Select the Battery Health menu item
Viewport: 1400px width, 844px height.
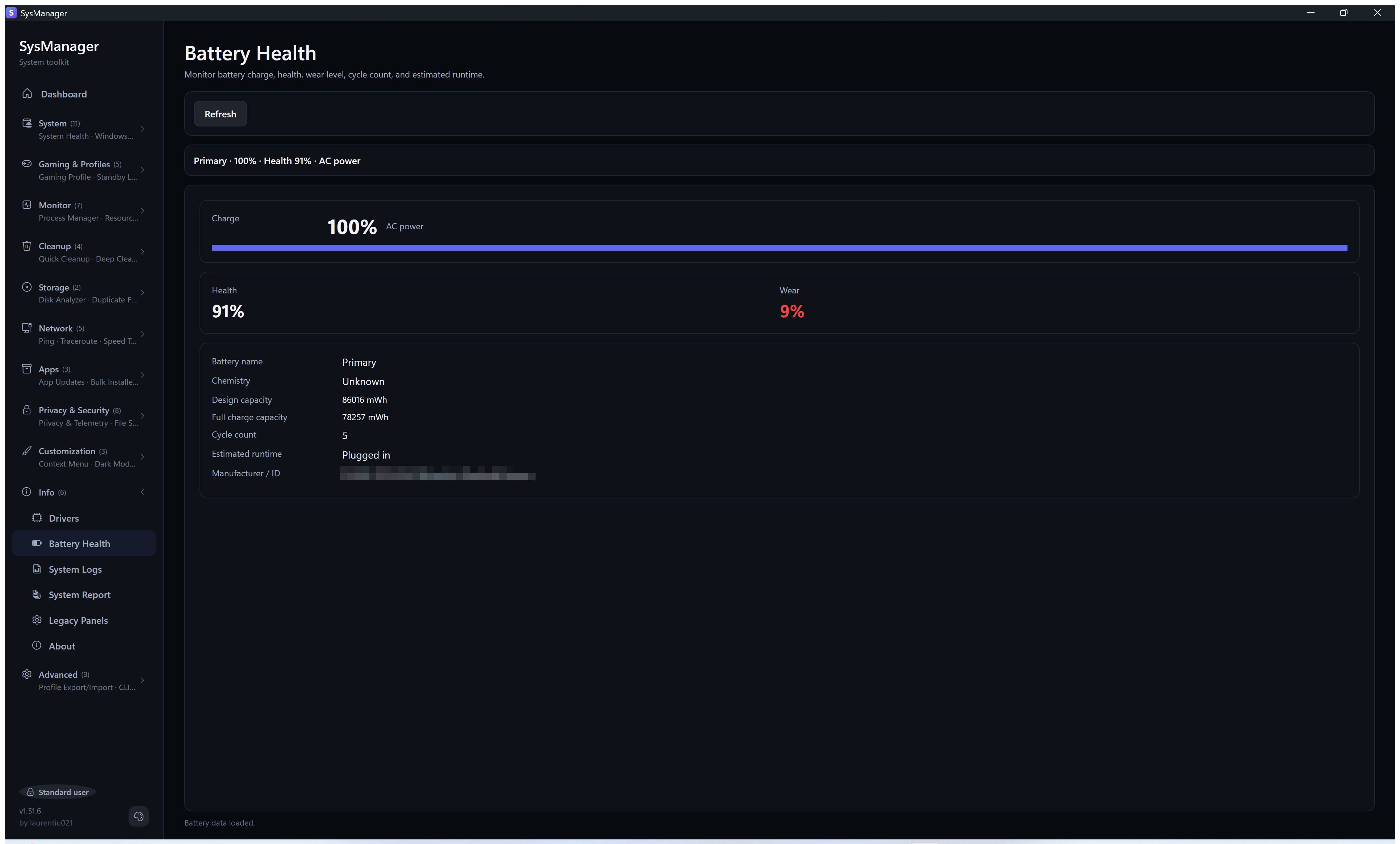tap(84, 543)
